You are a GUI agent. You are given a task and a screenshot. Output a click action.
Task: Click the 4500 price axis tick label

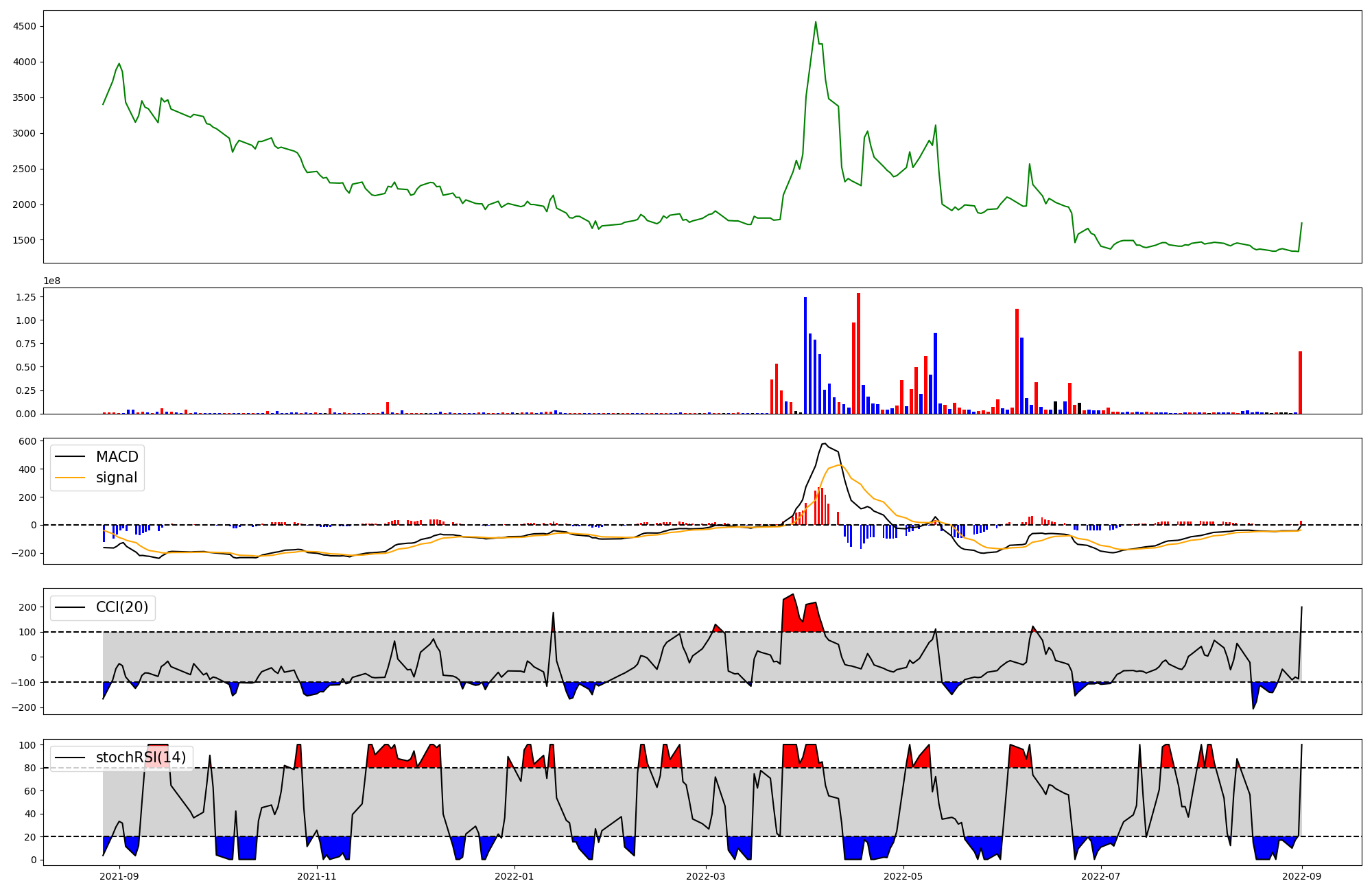click(x=26, y=27)
